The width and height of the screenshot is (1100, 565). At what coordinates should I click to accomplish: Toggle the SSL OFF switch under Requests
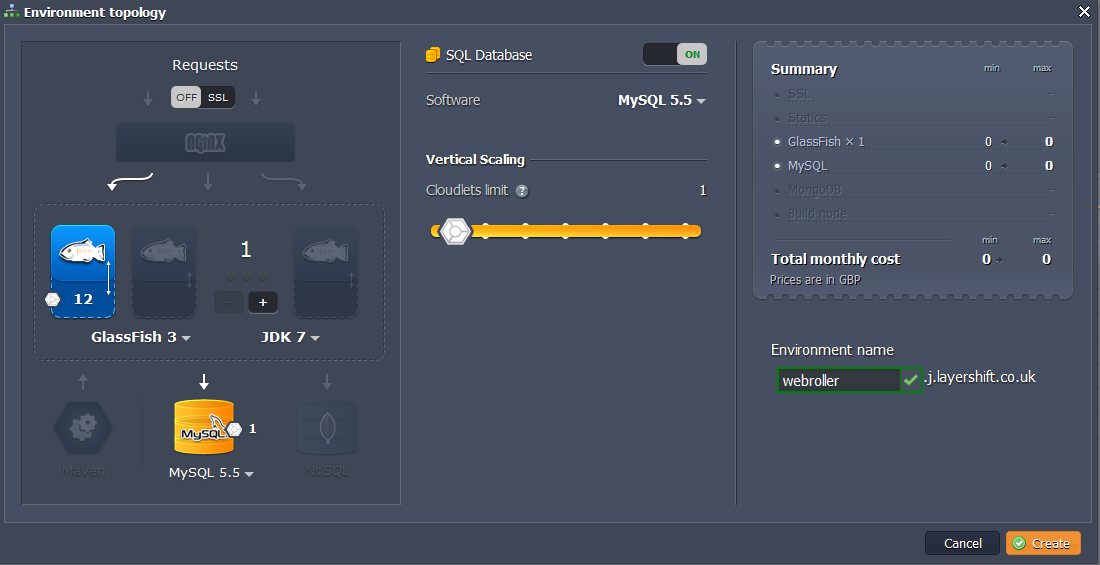203,98
